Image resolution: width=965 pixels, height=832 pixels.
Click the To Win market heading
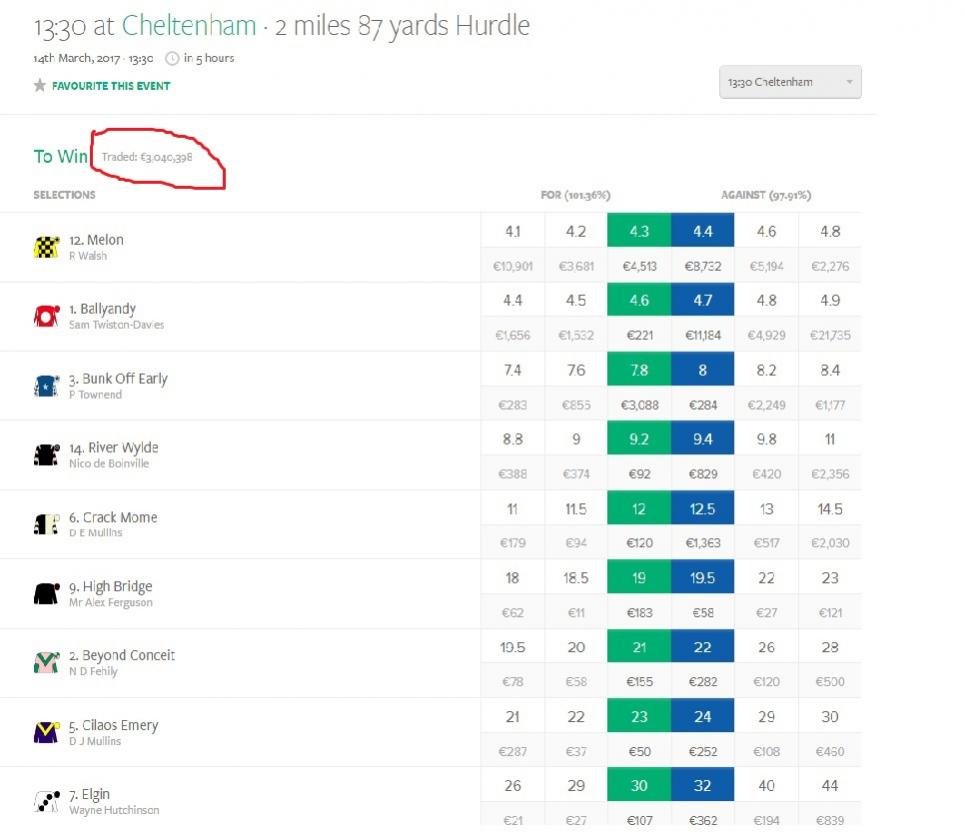tap(60, 156)
